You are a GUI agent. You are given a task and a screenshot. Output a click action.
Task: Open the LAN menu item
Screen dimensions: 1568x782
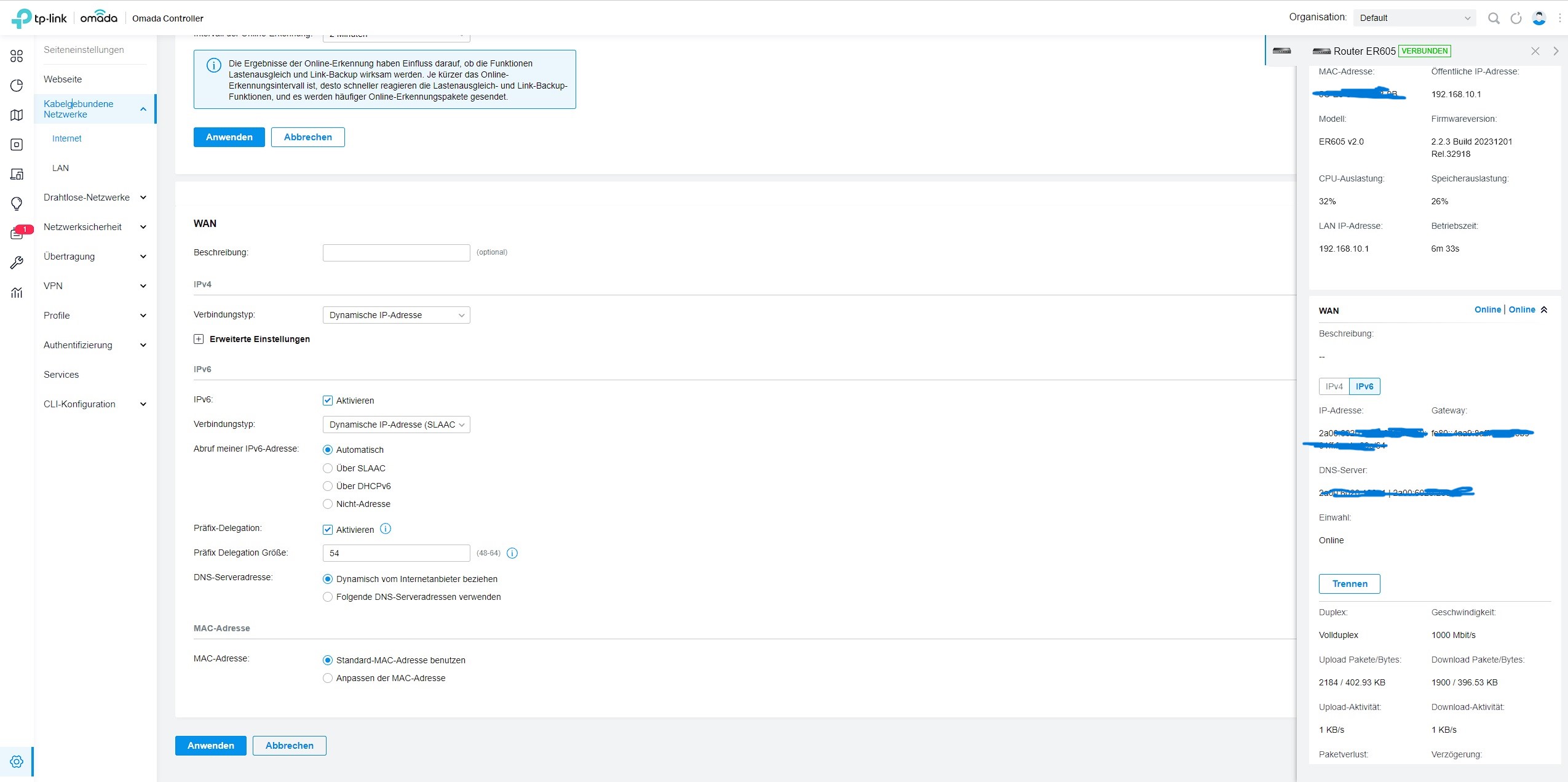pos(60,168)
